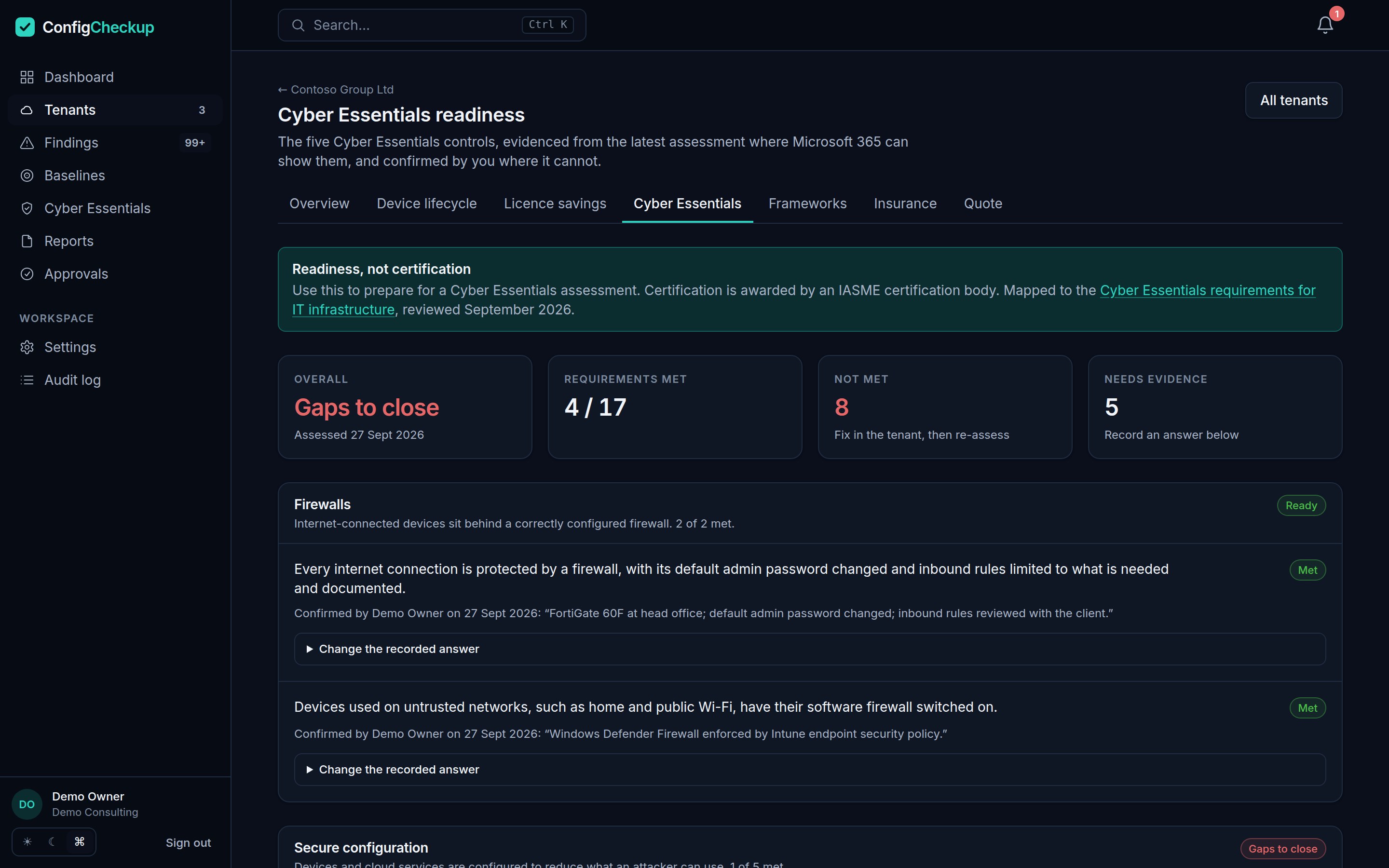
Task: Click the Needs Evidence count "5"
Action: coord(1111,407)
